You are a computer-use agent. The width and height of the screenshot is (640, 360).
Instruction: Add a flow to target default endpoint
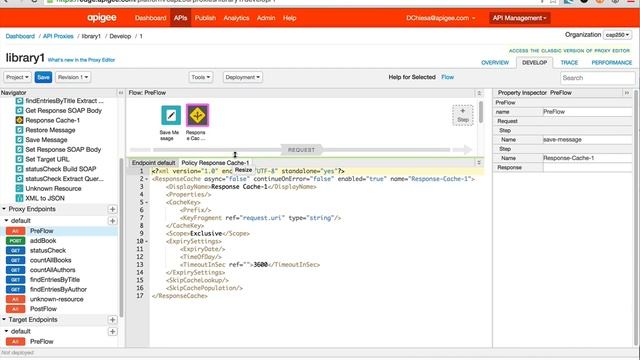[x=112, y=332]
